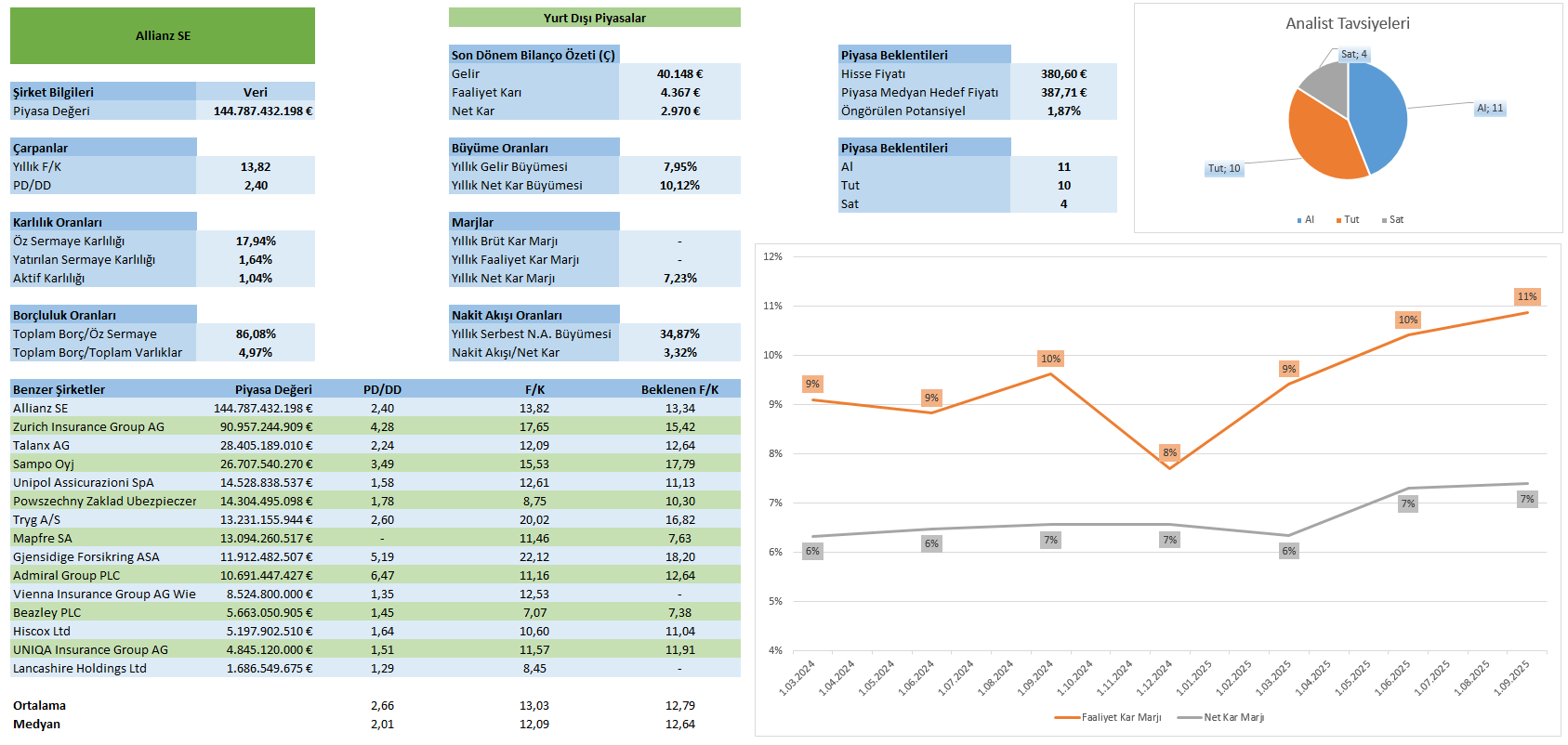Select the 7,23% Yıllık Net Kar Marjı value
Image resolution: width=1568 pixels, height=745 pixels.
[x=680, y=278]
